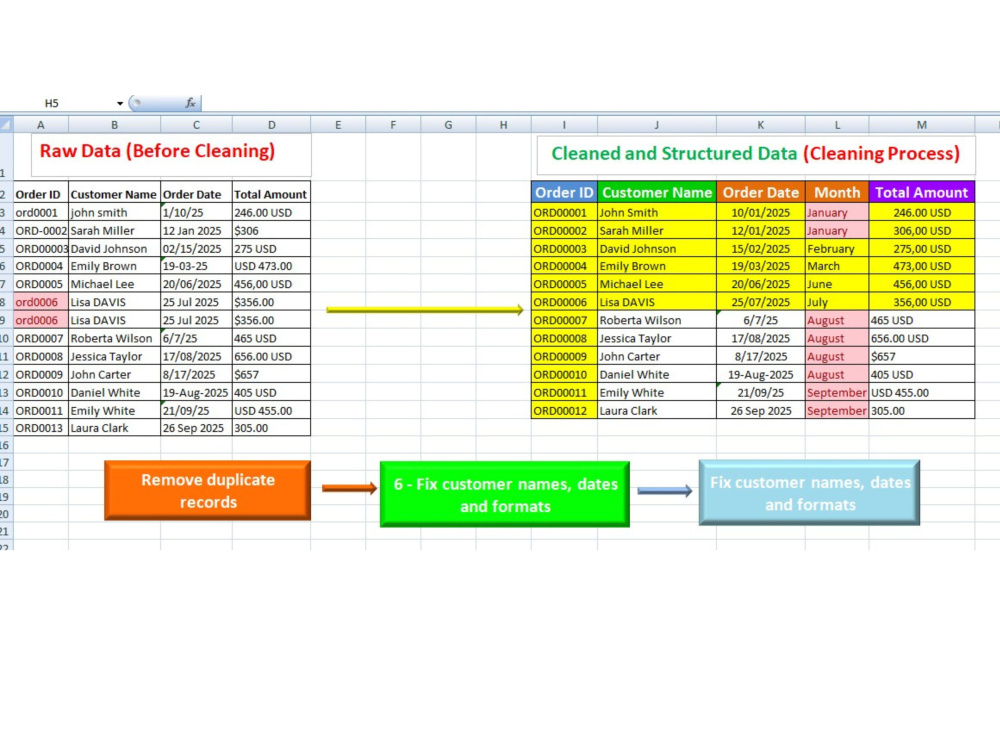Select cleaned date cell '15/02/2025'
The image size is (1000, 750).
(761, 249)
